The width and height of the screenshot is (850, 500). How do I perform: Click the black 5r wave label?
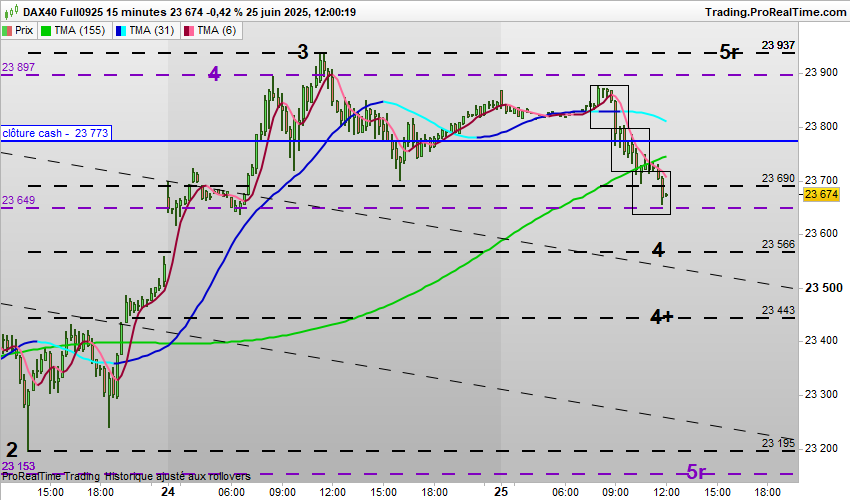tap(730, 52)
